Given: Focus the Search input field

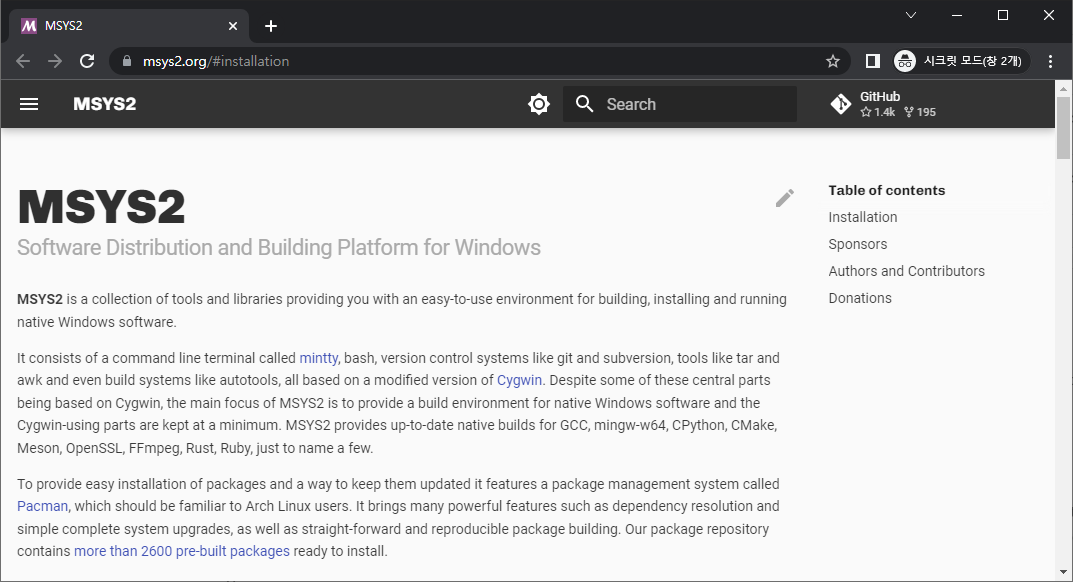Looking at the screenshot, I should tap(680, 104).
